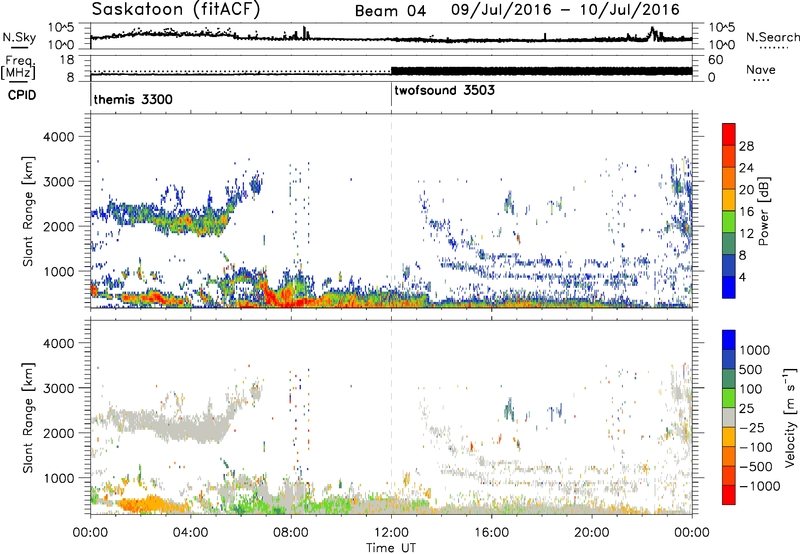The width and height of the screenshot is (800, 554).
Task: Click the "4000" range tick of power panel
Action: (58, 137)
